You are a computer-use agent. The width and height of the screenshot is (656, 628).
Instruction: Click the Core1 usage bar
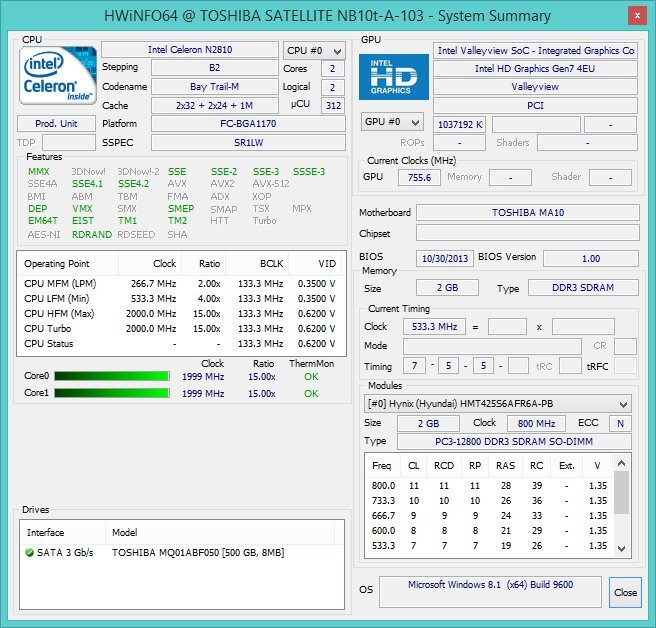(x=110, y=393)
